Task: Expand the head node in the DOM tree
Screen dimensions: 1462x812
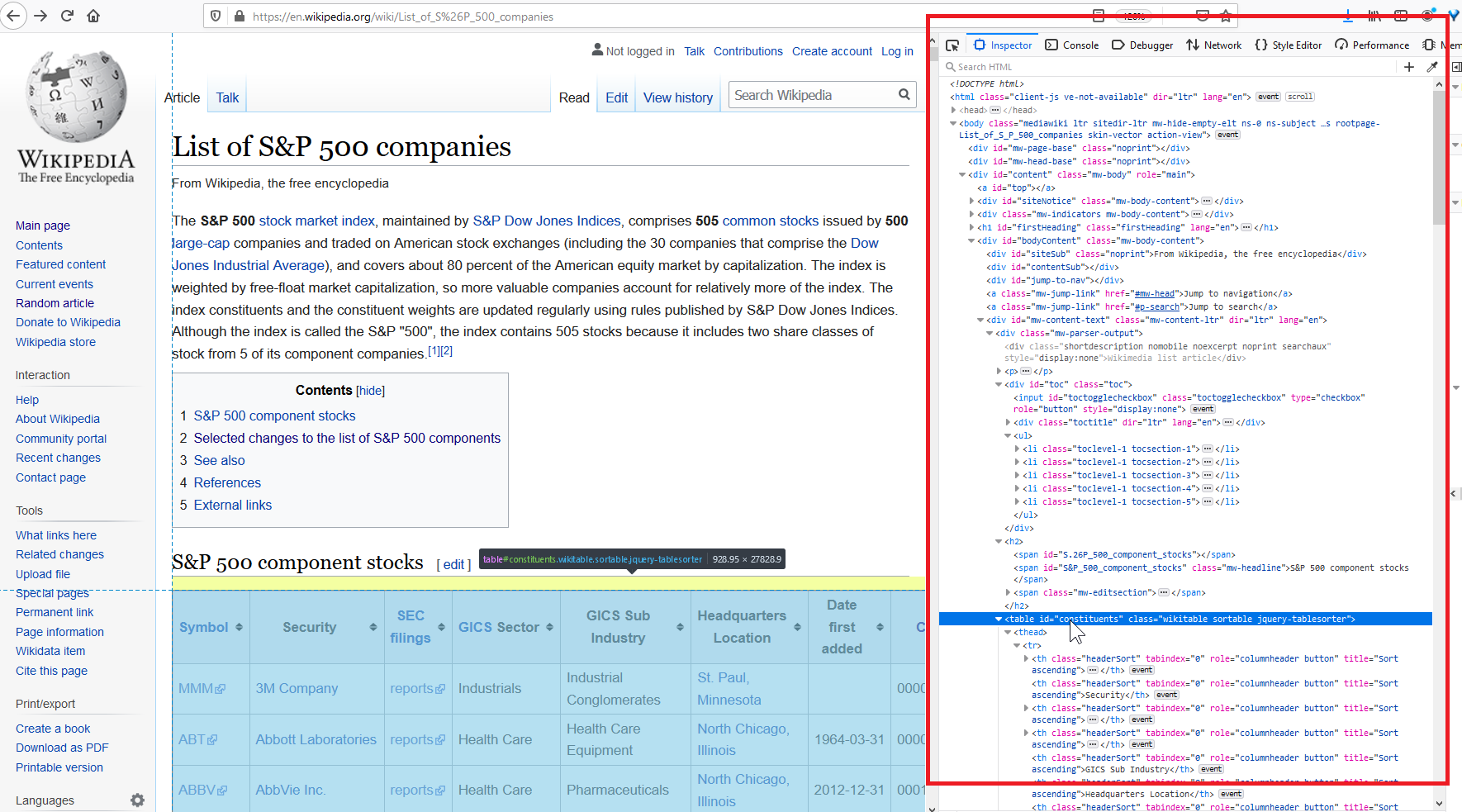Action: click(x=954, y=110)
